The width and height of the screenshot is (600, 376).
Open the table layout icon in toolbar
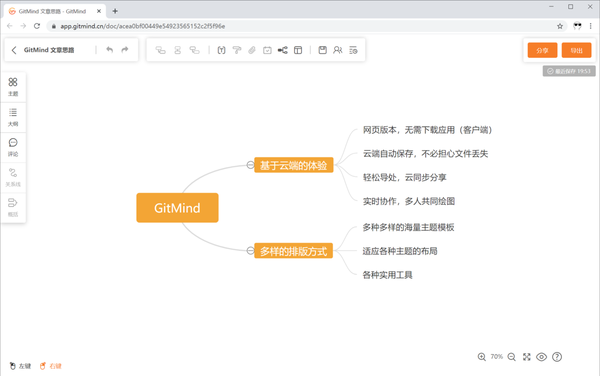(x=298, y=50)
